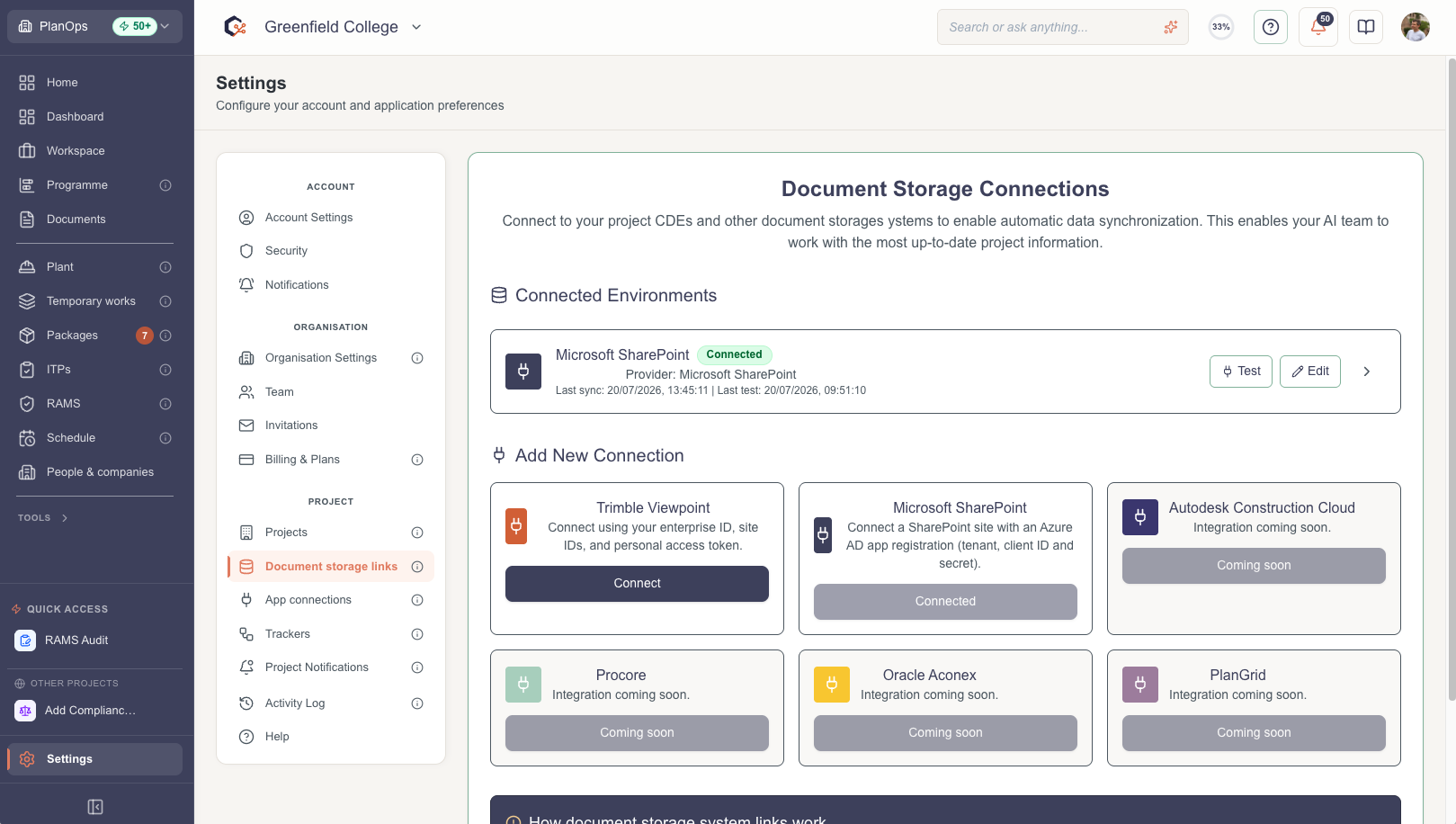This screenshot has width=1456, height=824.
Task: Click info icon beside Activity Log
Action: coord(417,703)
